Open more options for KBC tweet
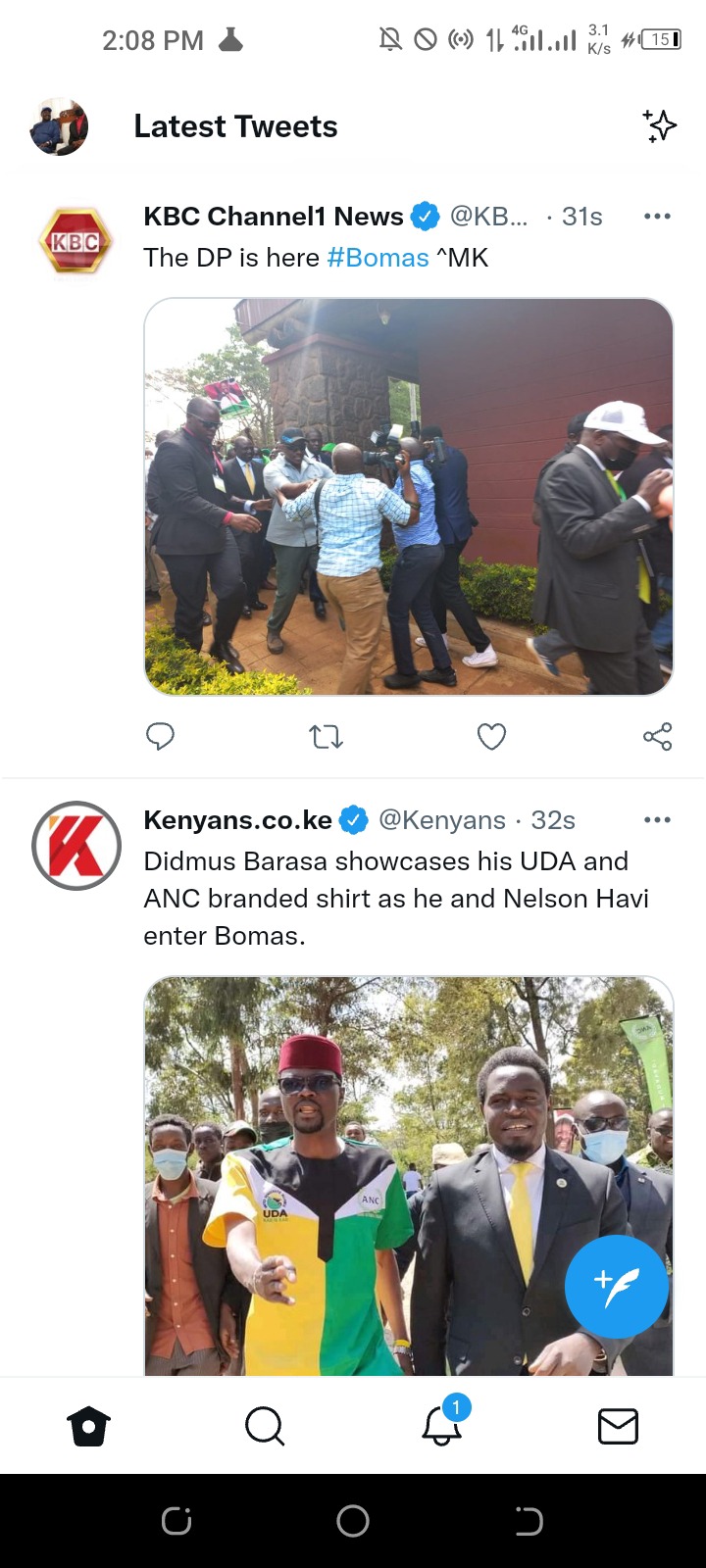This screenshot has height=1568, width=706. coord(657,217)
